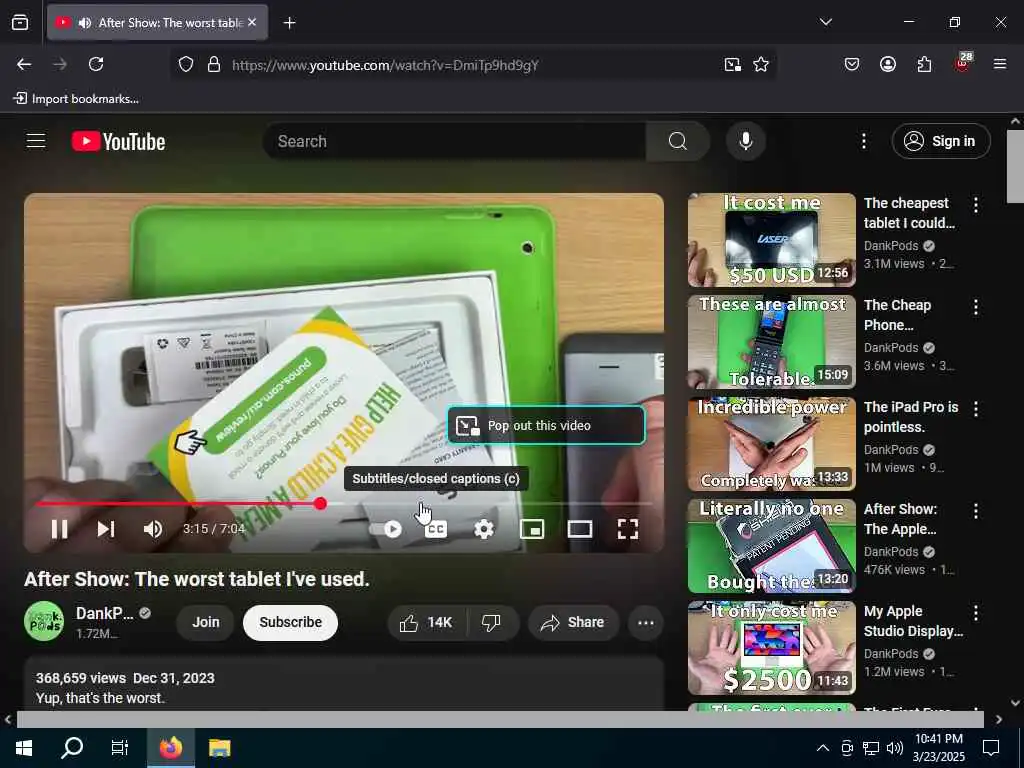
Task: Open 'My Apple Studio Display...' video title
Action: 913,621
